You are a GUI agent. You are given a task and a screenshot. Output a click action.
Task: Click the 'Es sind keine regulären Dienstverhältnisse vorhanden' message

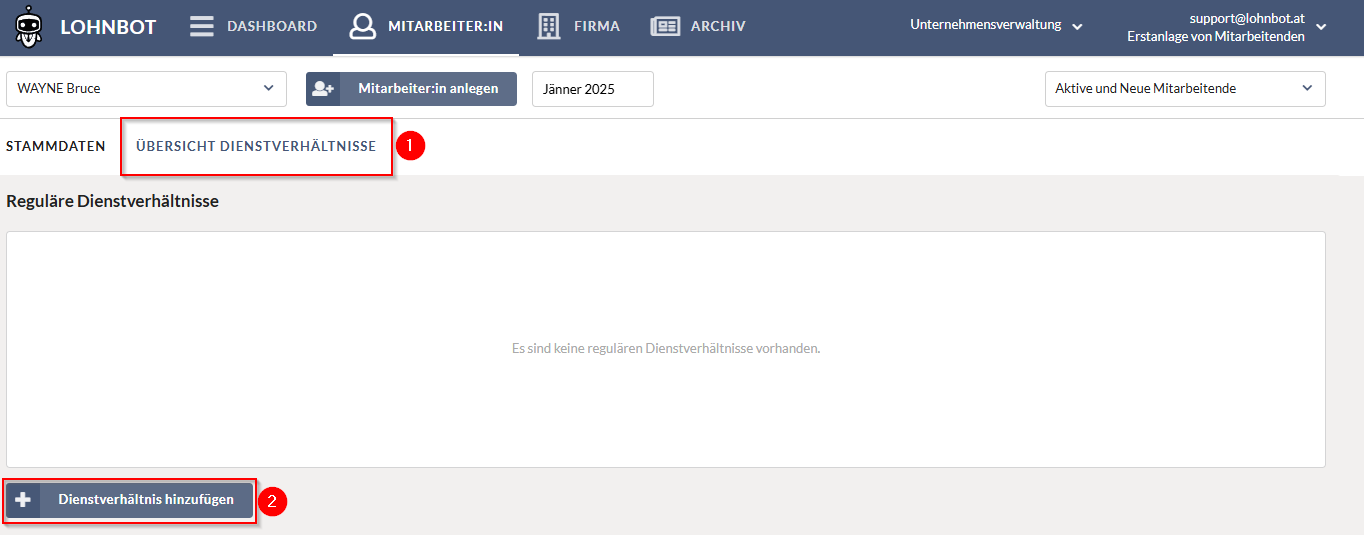click(666, 349)
